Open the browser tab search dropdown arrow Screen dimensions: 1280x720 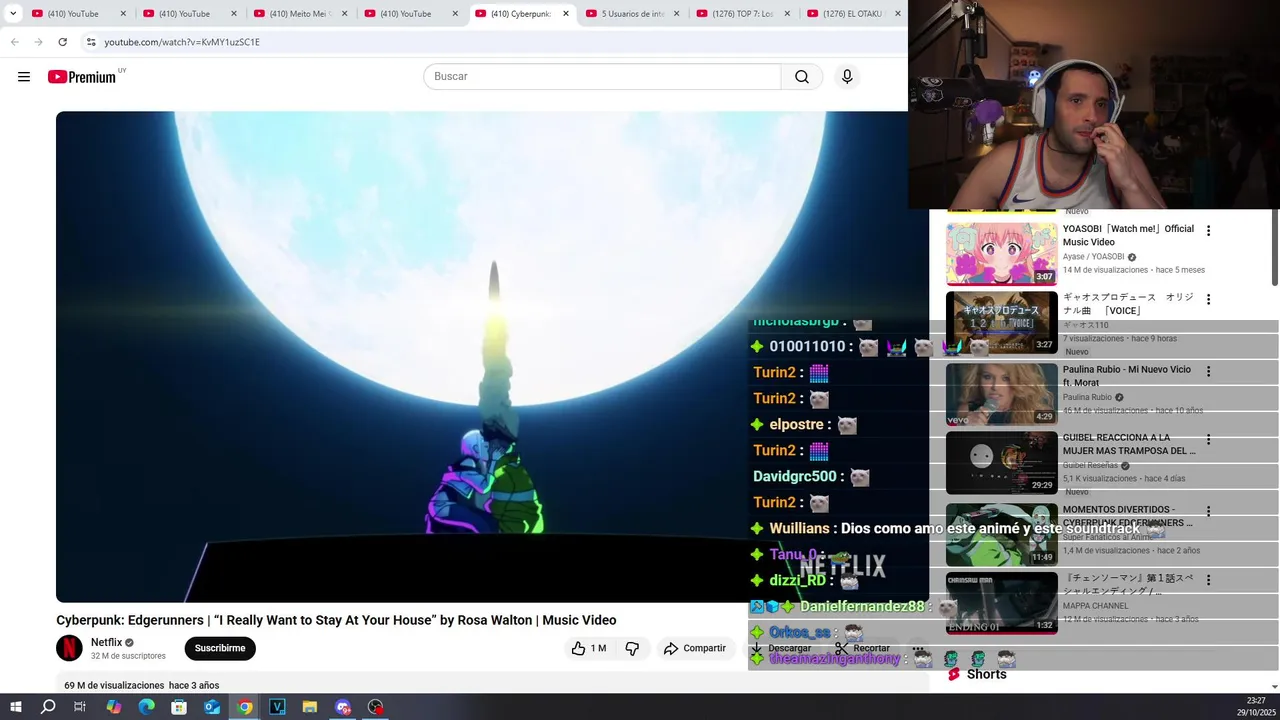[13, 14]
